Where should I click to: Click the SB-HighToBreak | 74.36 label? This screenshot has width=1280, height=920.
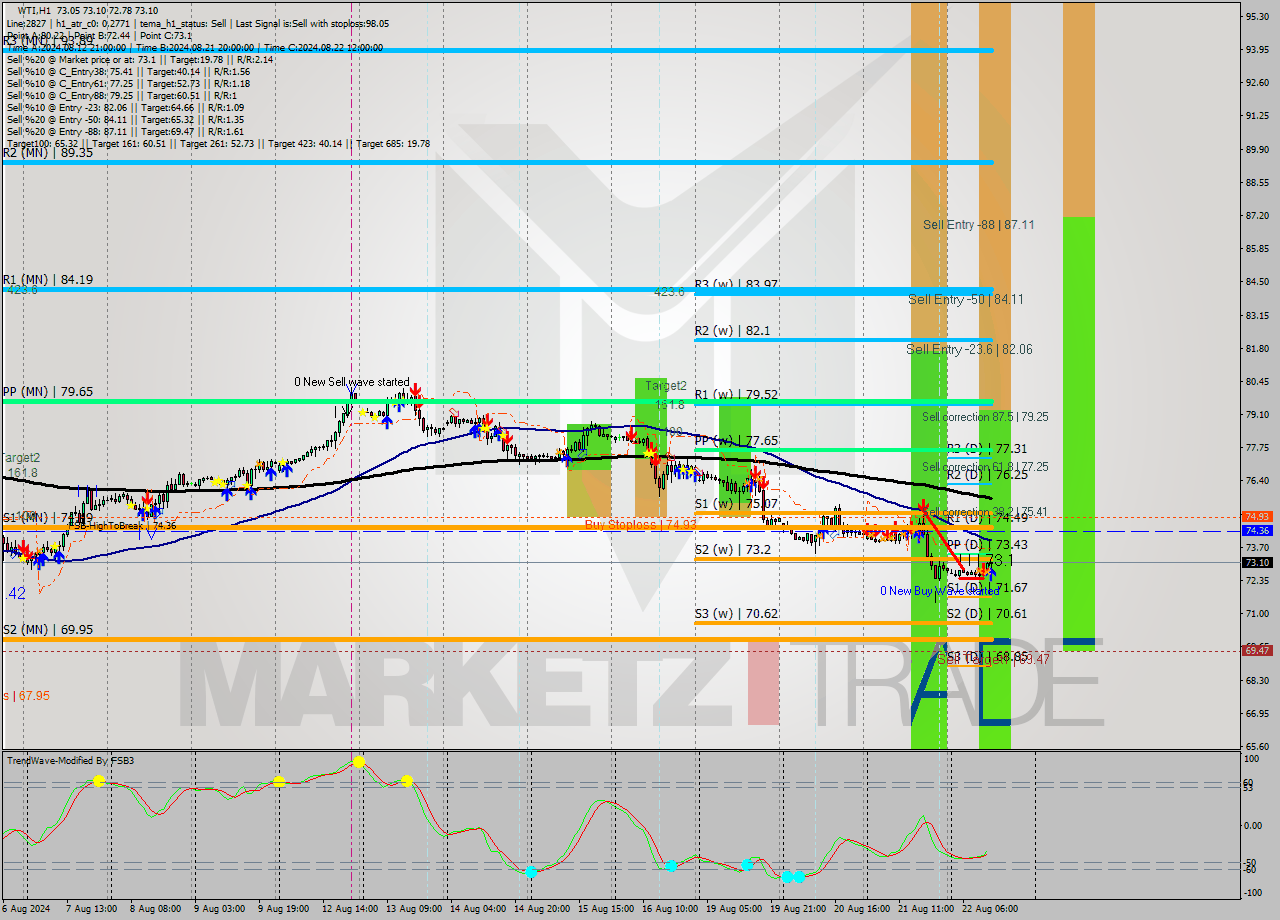(125, 525)
